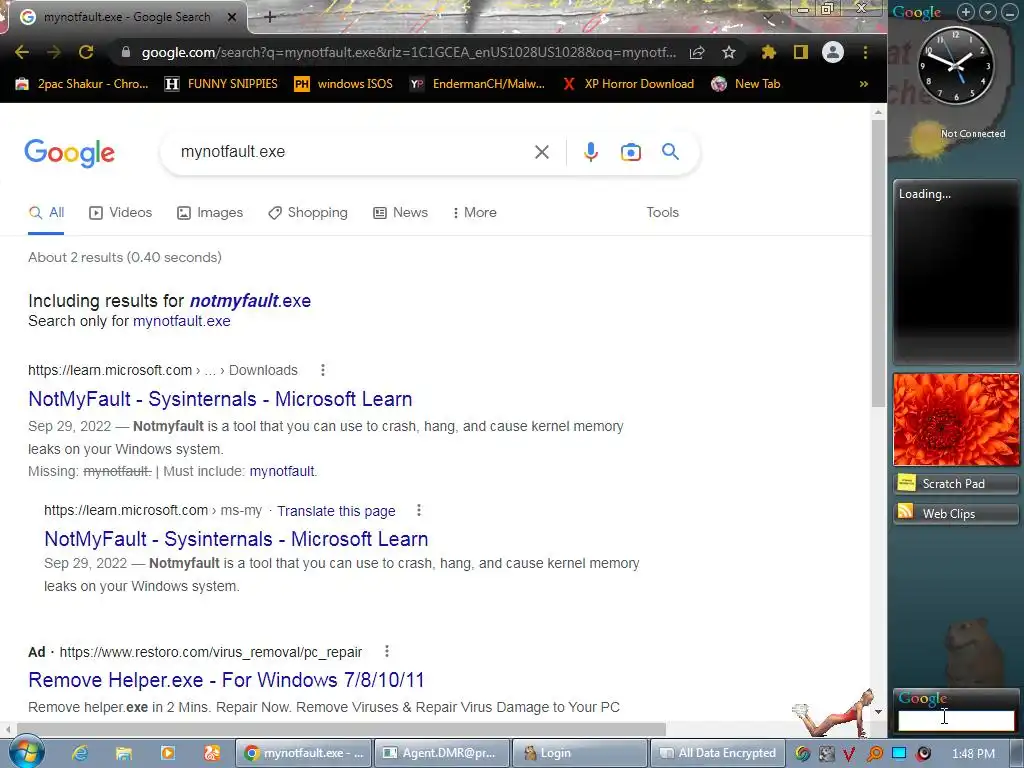The height and width of the screenshot is (768, 1024).
Task: Open the UC Browser taskbar icon
Action: tap(212, 753)
